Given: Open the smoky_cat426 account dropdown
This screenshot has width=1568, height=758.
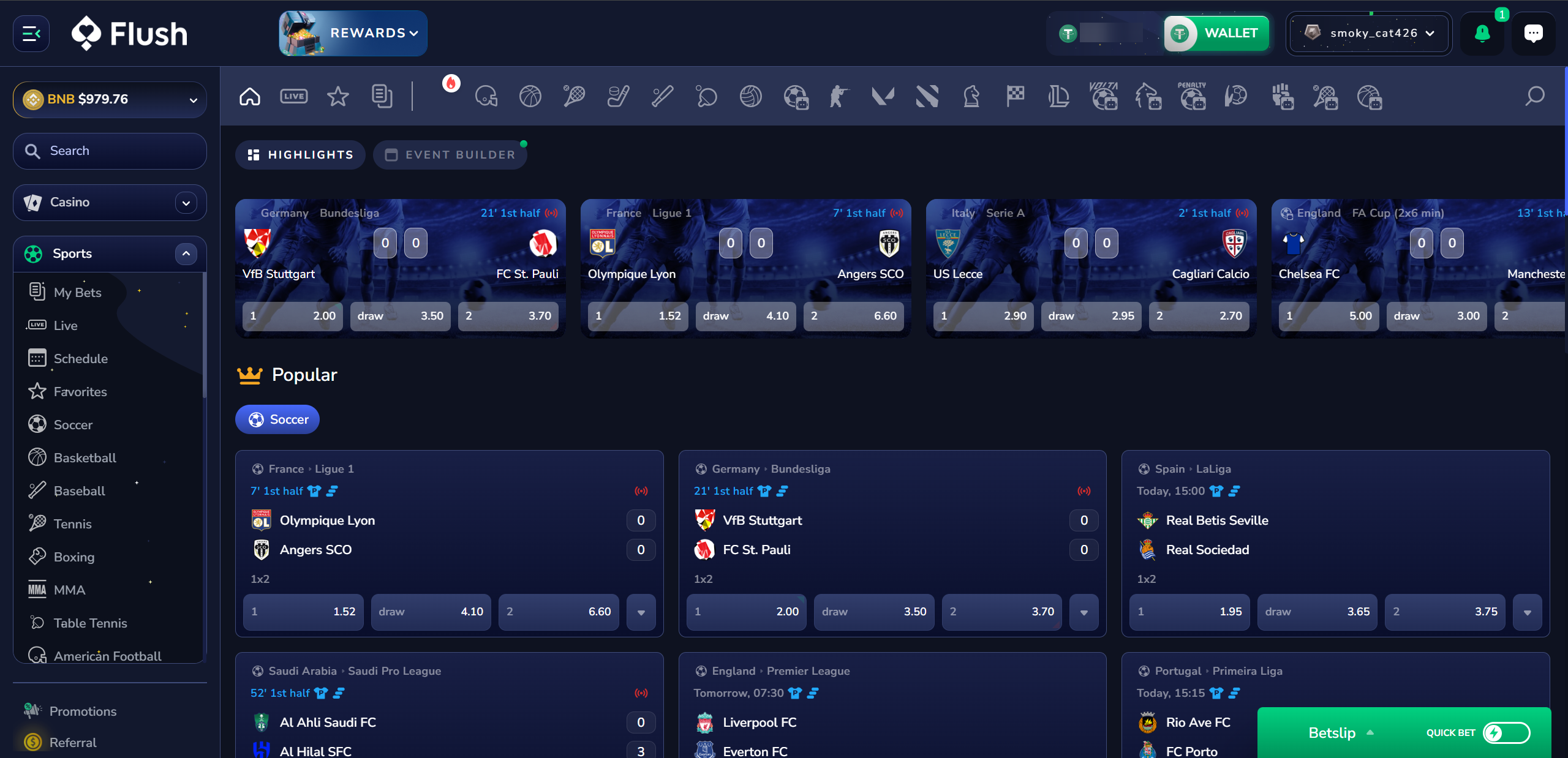Looking at the screenshot, I should (x=1369, y=34).
